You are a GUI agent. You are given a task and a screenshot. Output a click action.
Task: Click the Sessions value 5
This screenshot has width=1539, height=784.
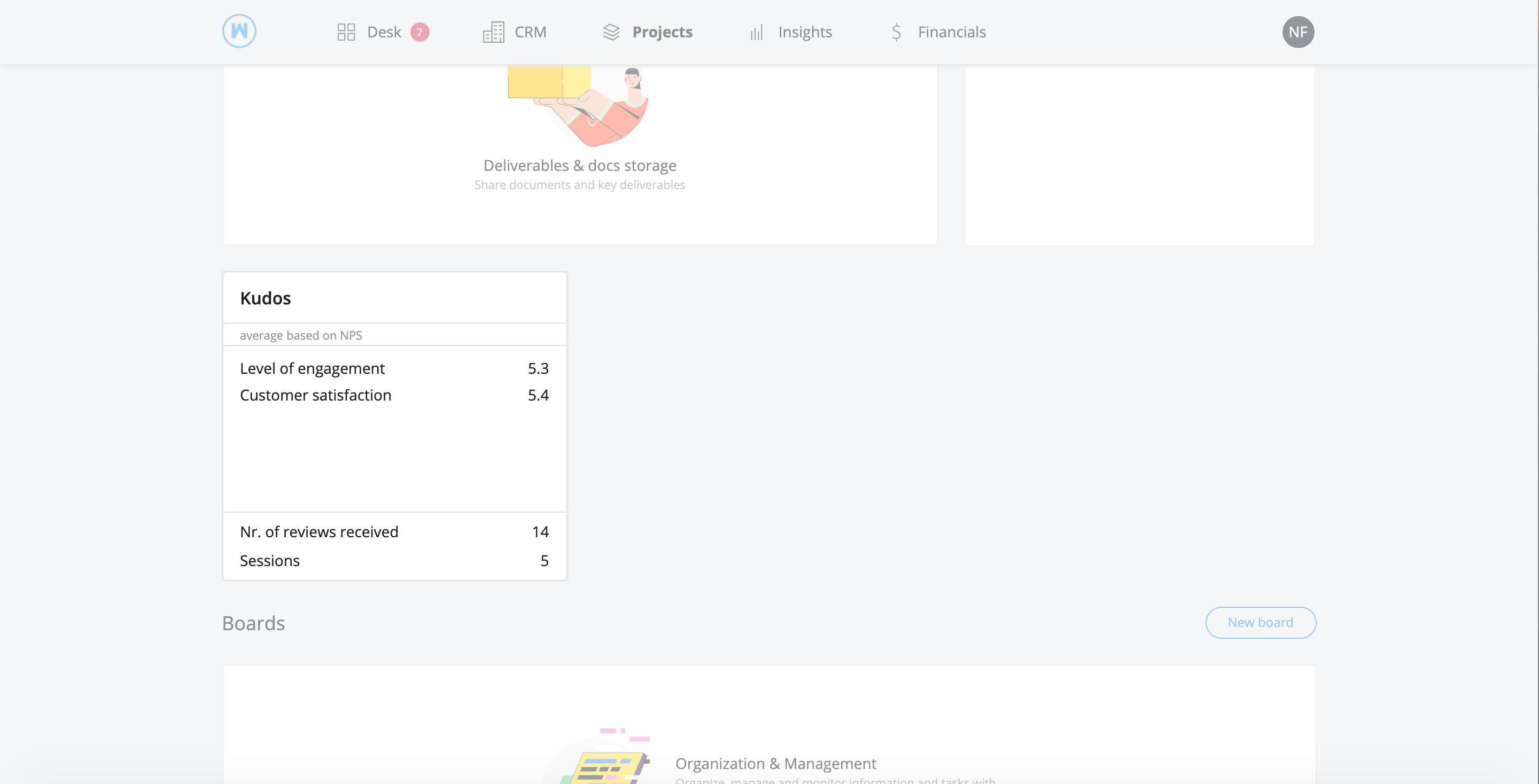pos(545,561)
